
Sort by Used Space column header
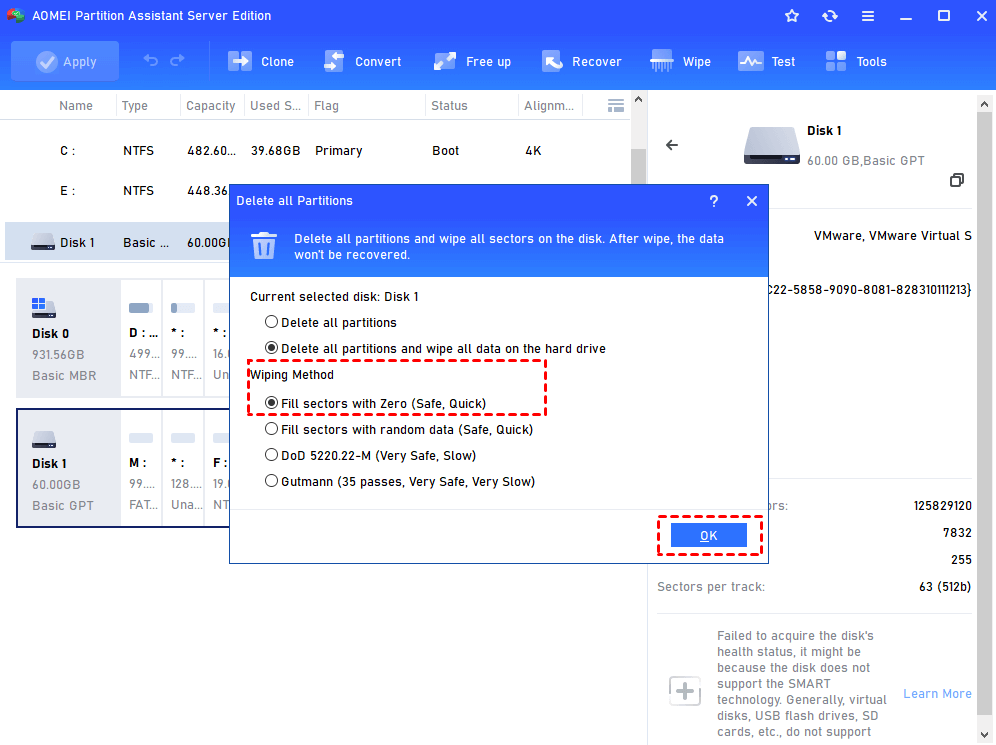click(x=276, y=106)
